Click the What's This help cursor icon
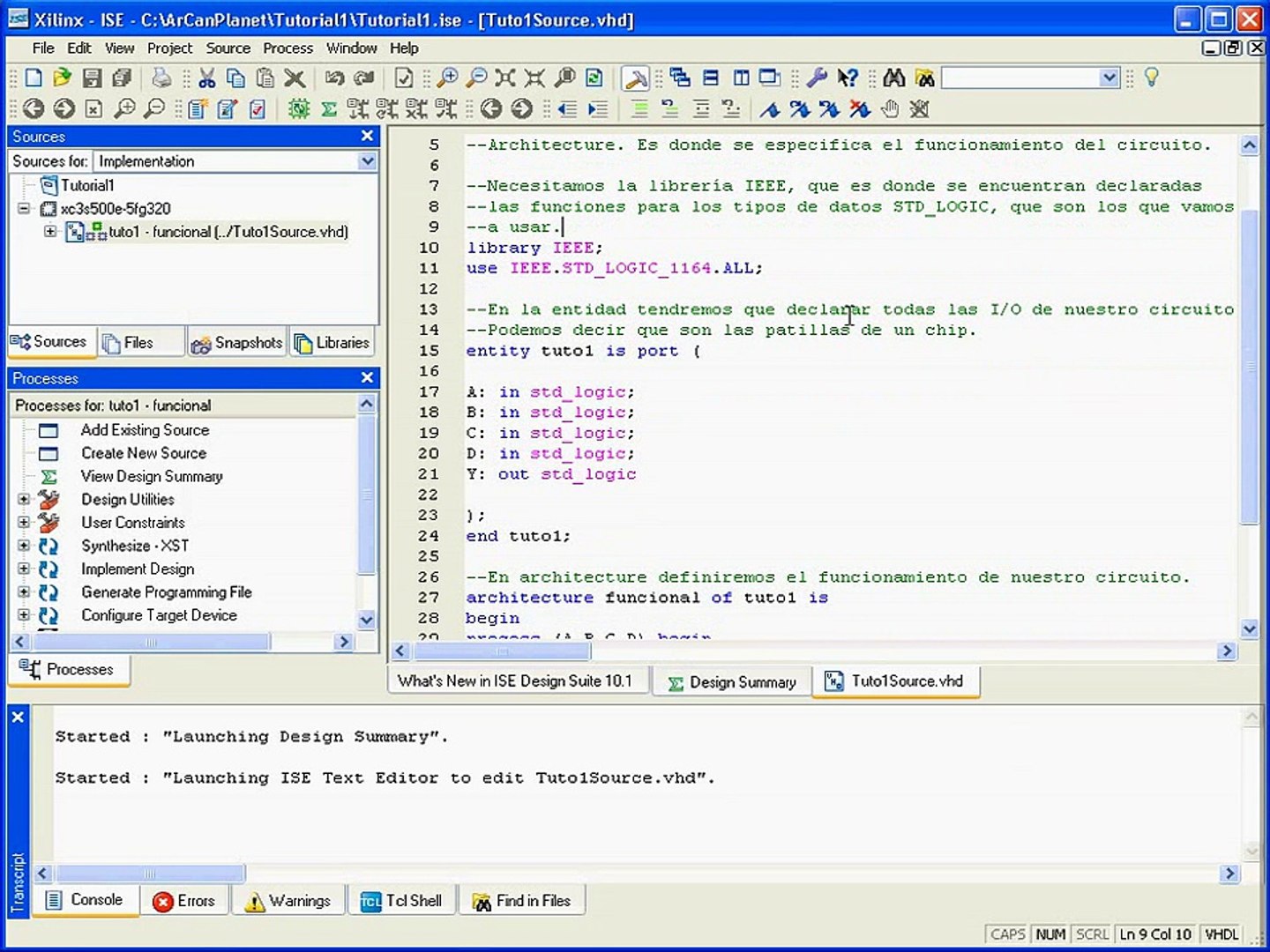The height and width of the screenshot is (952, 1270). click(848, 78)
